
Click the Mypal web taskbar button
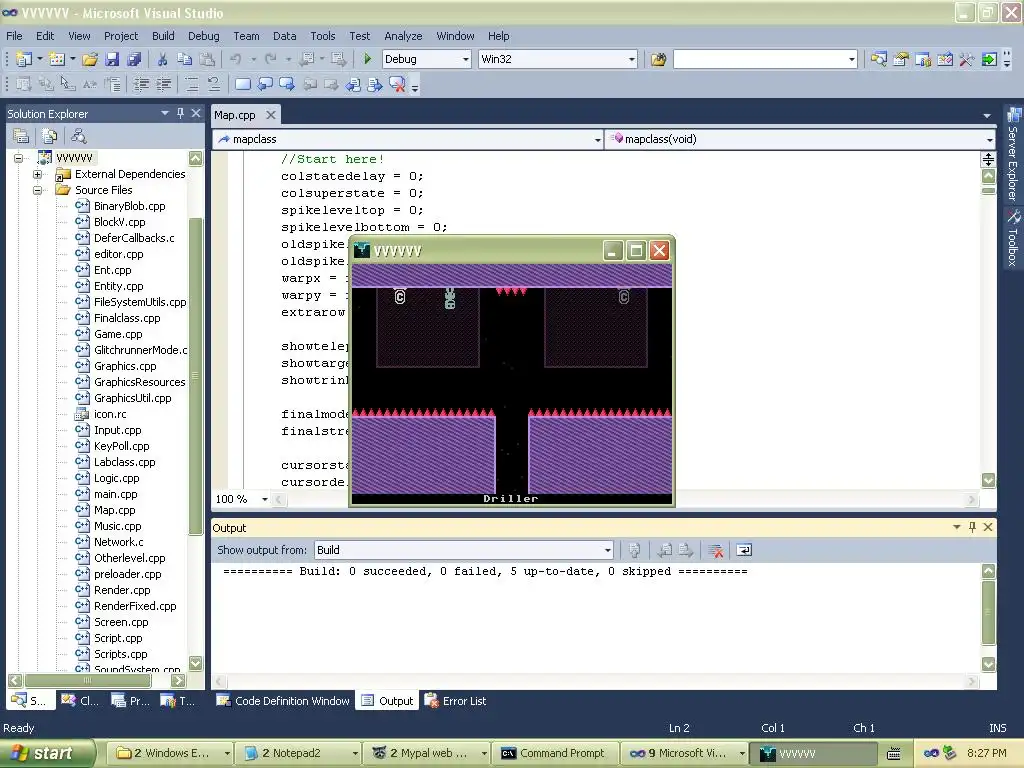click(x=428, y=753)
